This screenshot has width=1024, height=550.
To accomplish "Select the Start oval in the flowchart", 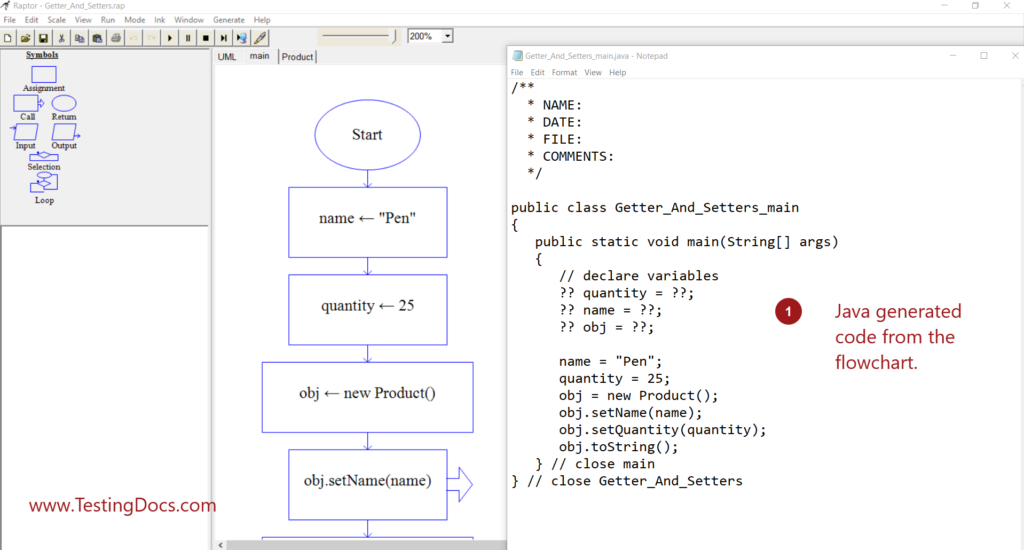I will [x=367, y=135].
